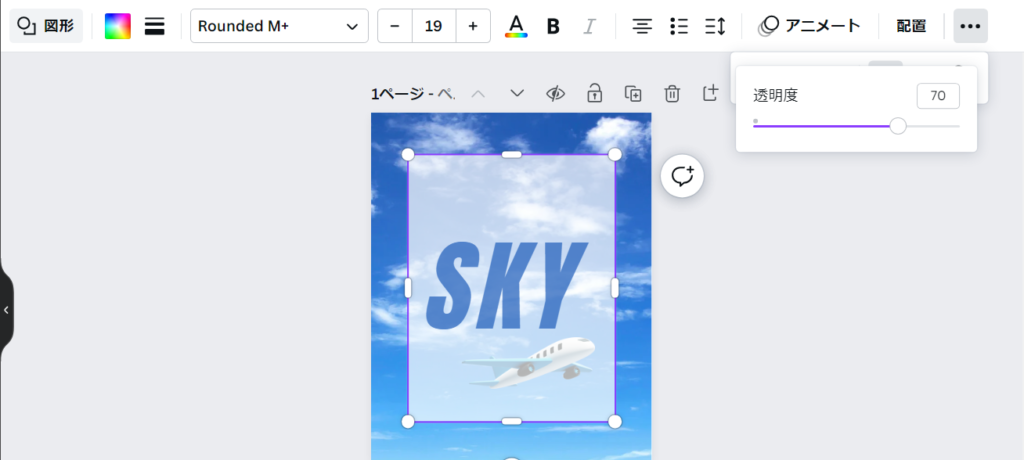Screen dimensions: 1024x460
Task: Open 配置 position menu
Action: [911, 26]
